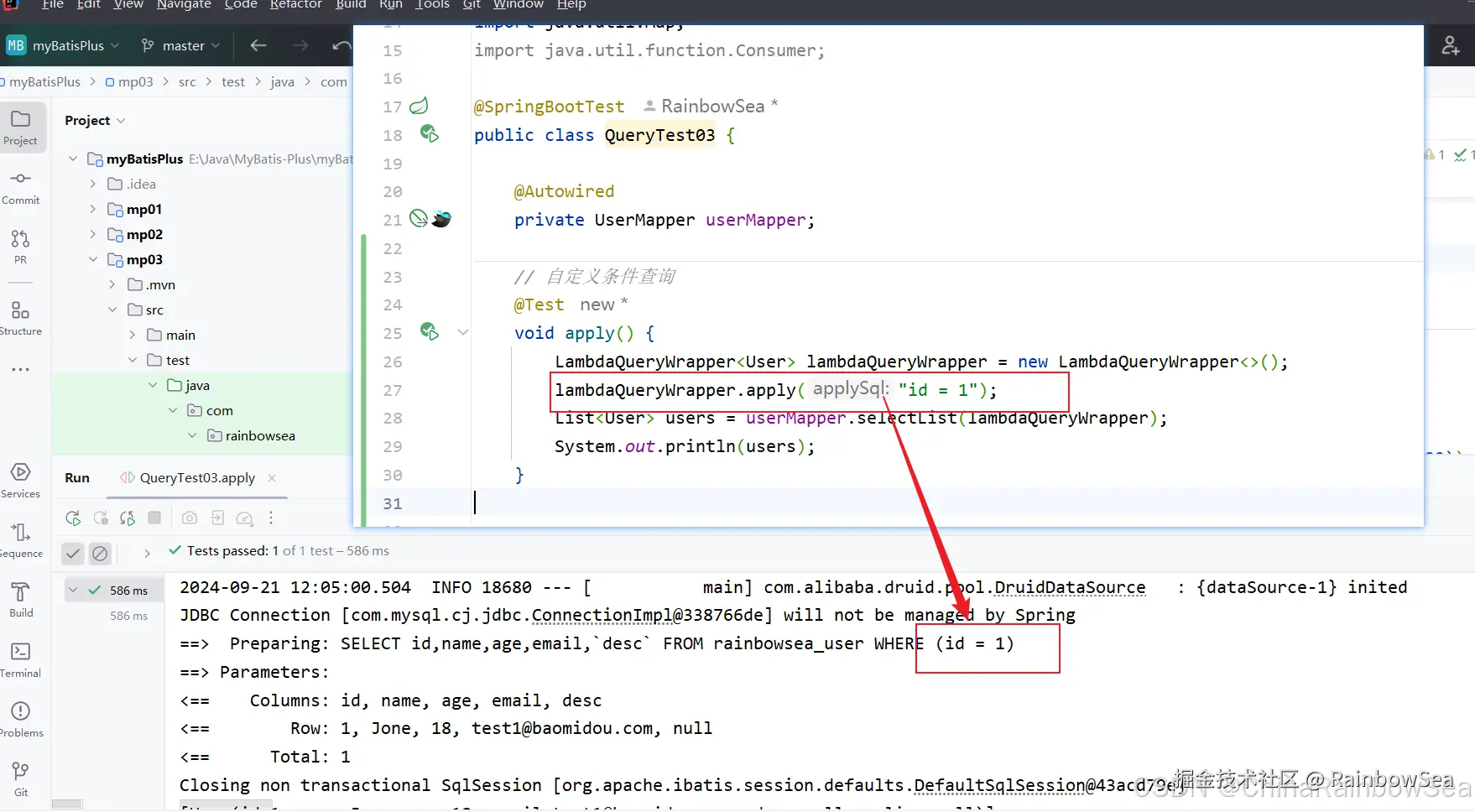1475x812 pixels.
Task: Expand the test results chevron
Action: 147,553
